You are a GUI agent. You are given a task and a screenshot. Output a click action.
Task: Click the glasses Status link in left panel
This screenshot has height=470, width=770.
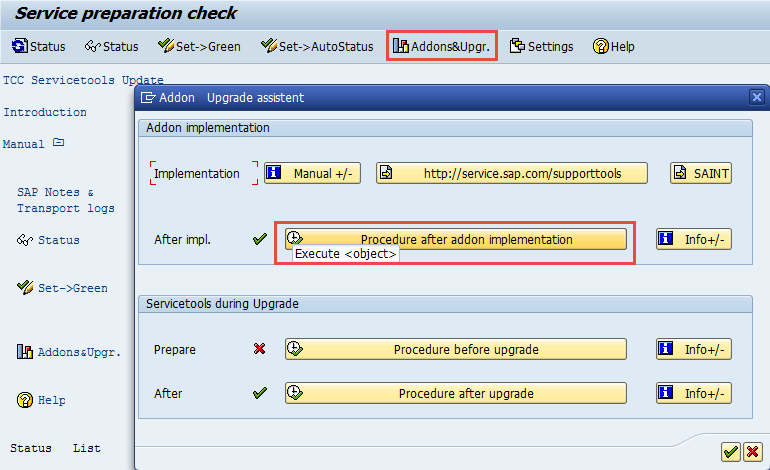pos(48,240)
